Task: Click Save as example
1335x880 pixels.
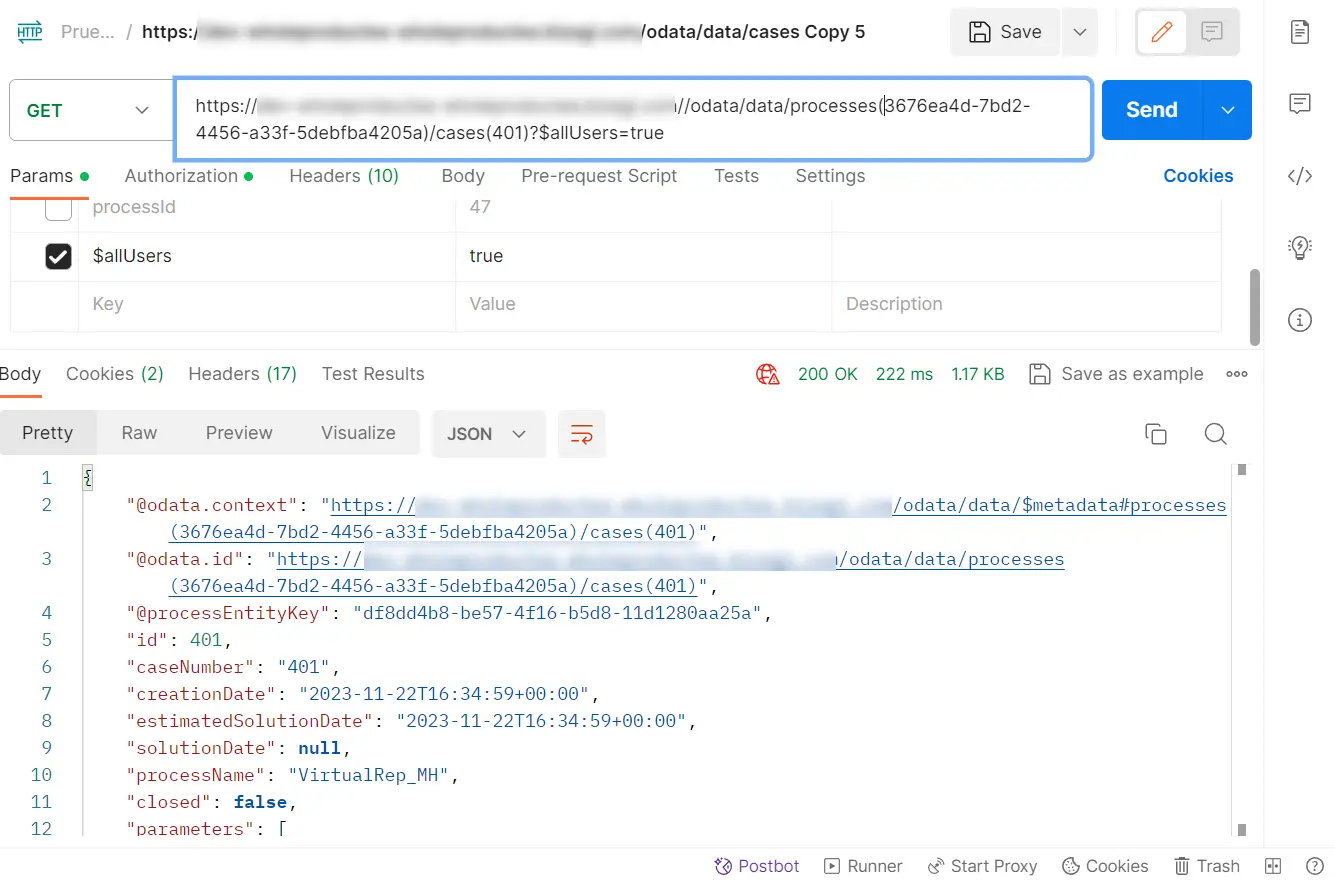Action: (x=1116, y=374)
